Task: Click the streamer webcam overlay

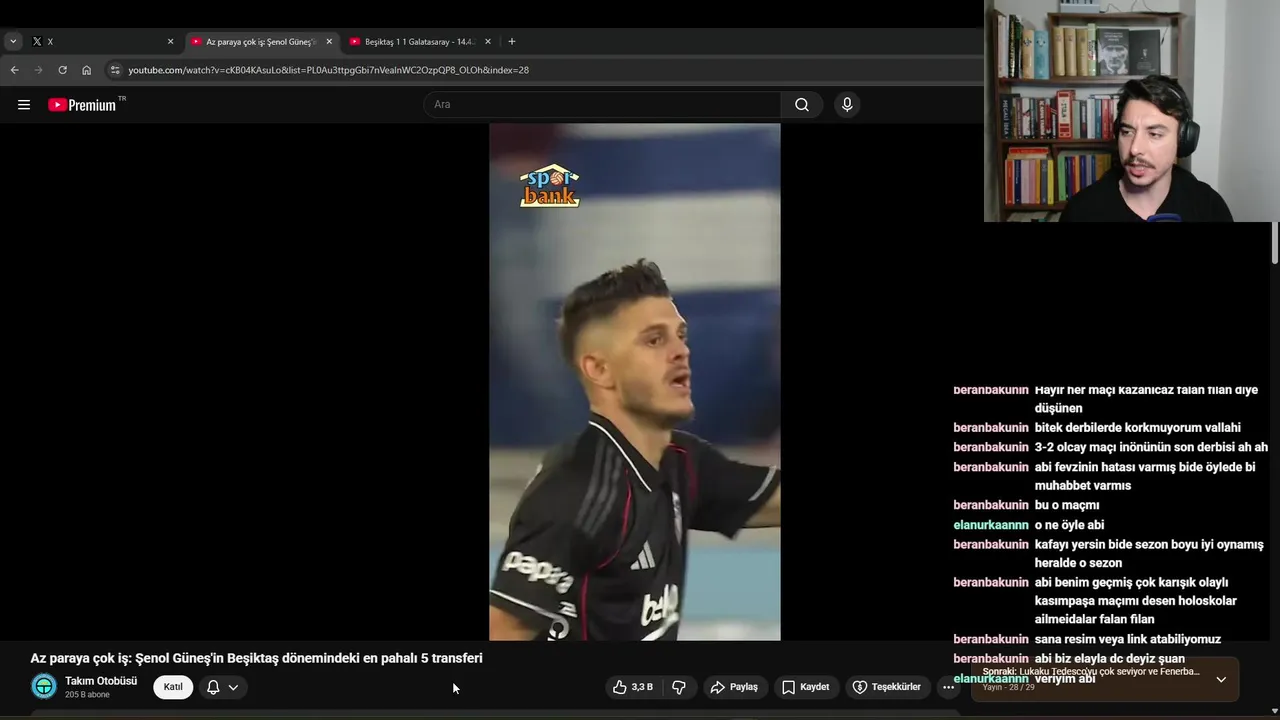Action: click(1132, 111)
